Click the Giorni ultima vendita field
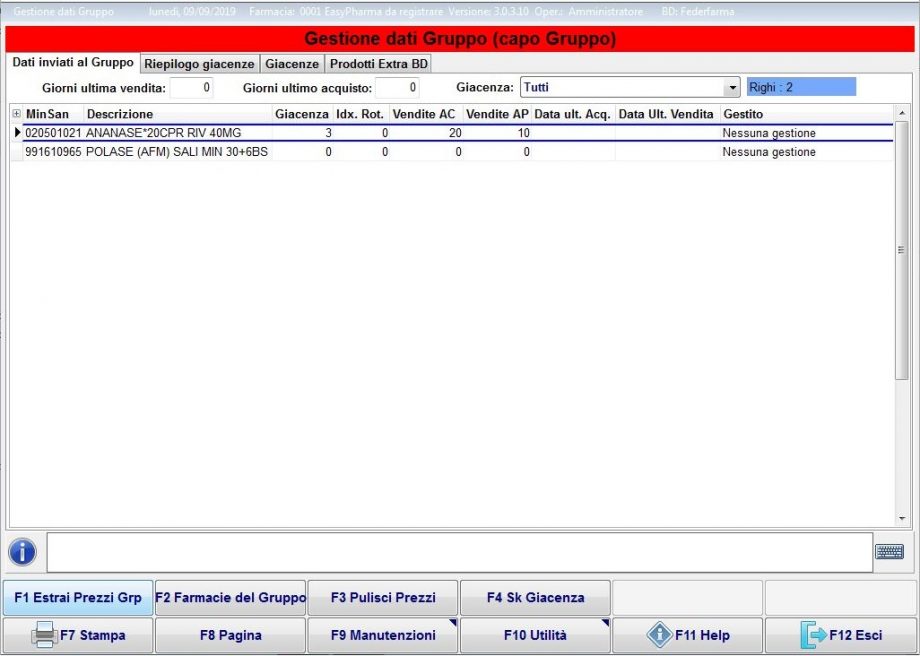The height and width of the screenshot is (656, 920). click(x=191, y=88)
